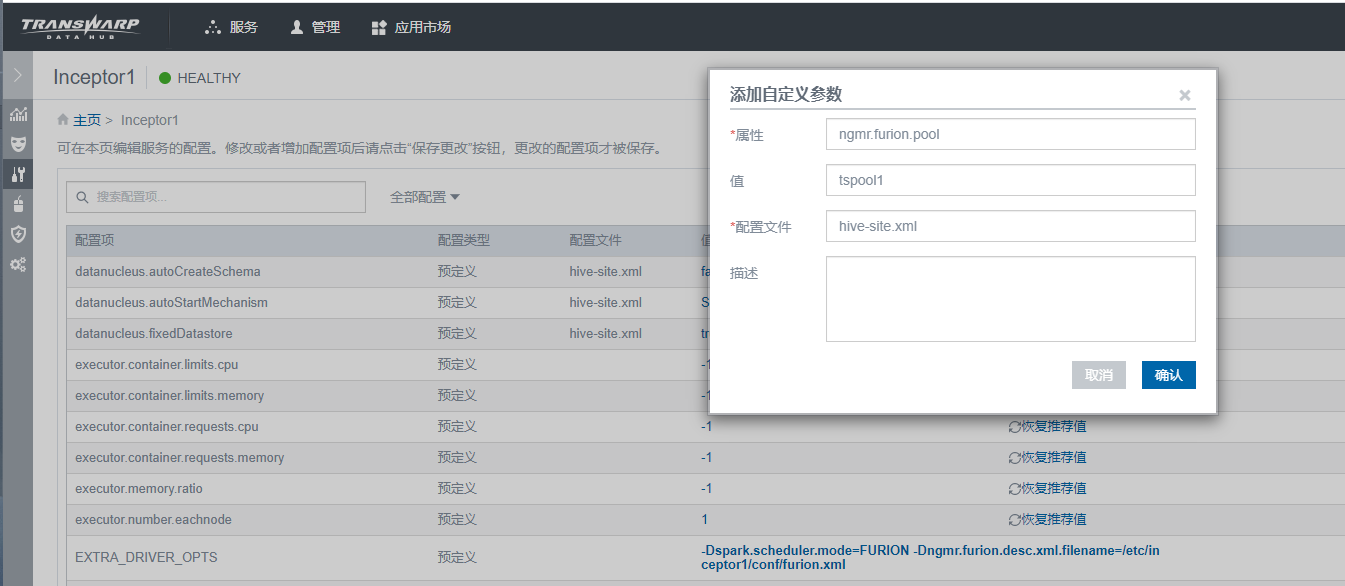Expand the collapsed sidebar panel arrow

coord(16,74)
